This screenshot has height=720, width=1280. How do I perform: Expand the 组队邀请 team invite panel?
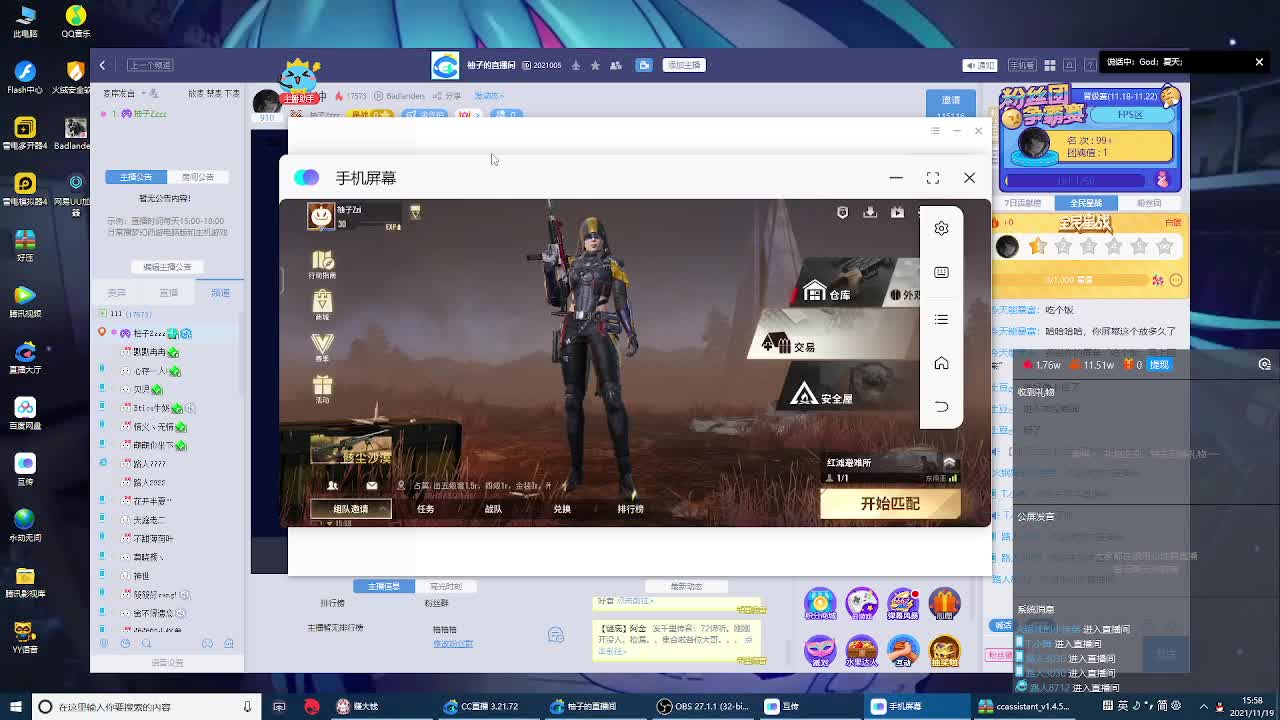coord(350,509)
